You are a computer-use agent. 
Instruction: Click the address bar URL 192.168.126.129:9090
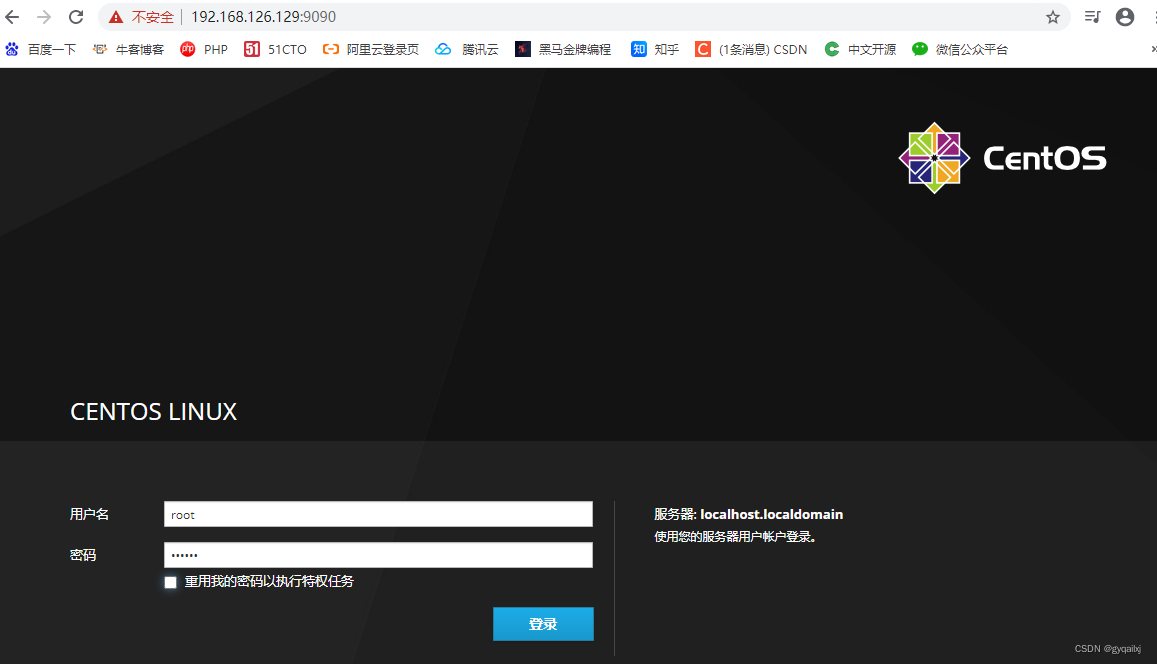pos(263,17)
